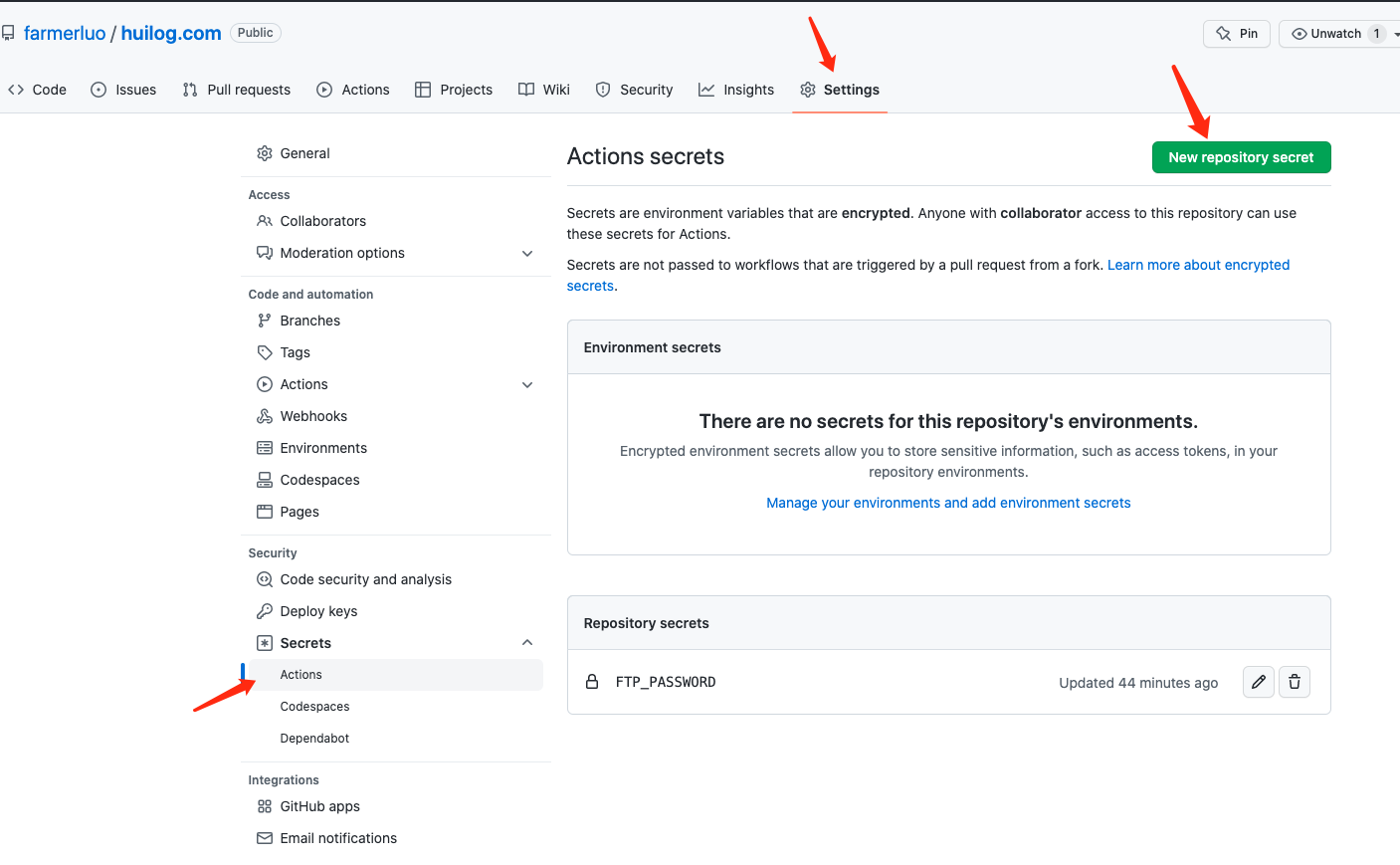The height and width of the screenshot is (865, 1400).
Task: Click the Pin button
Action: tap(1237, 33)
